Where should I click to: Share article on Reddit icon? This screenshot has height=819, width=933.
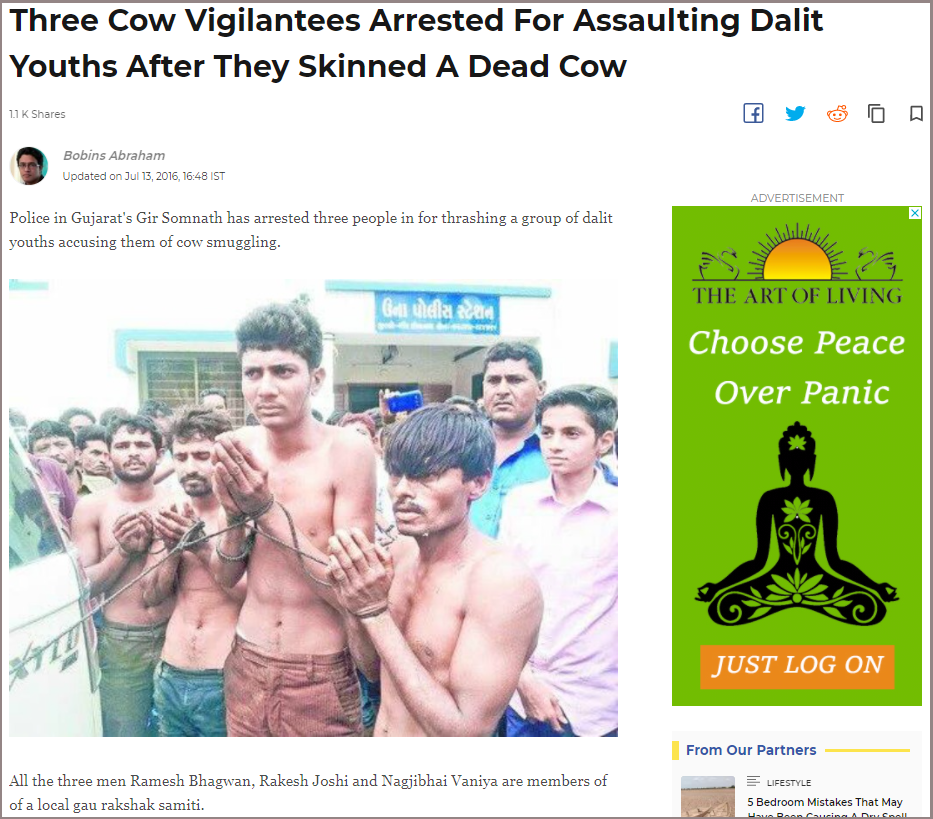coord(837,114)
